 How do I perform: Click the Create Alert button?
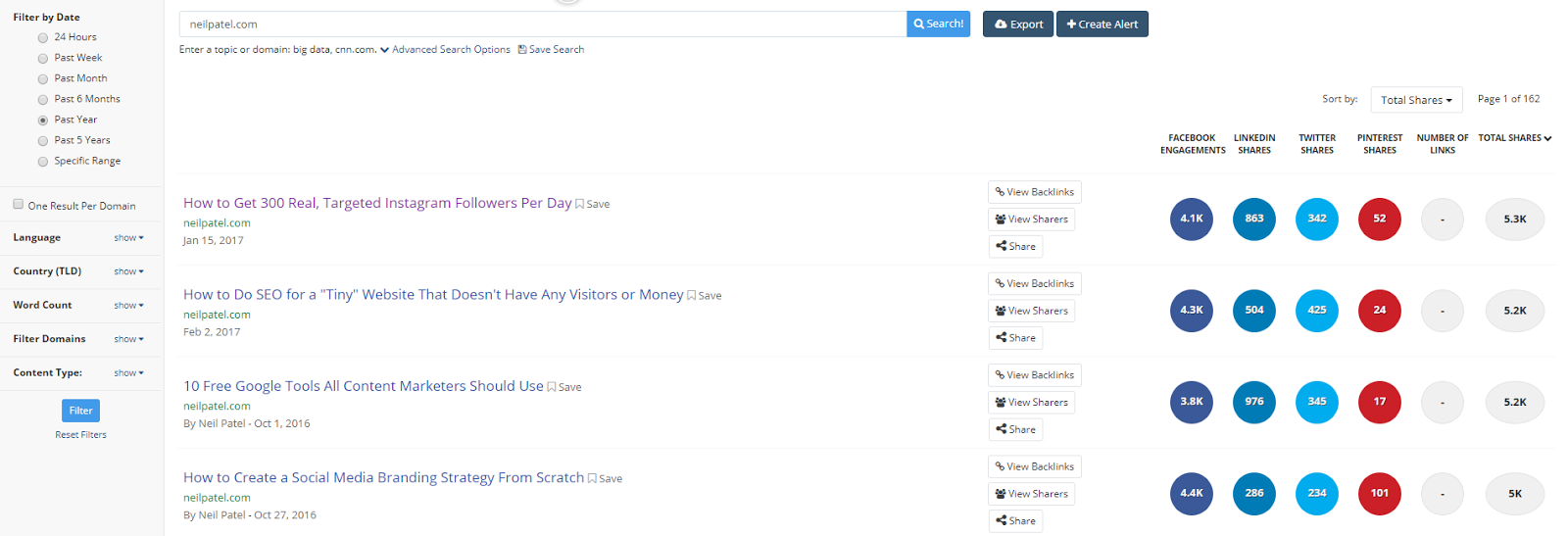point(1102,24)
